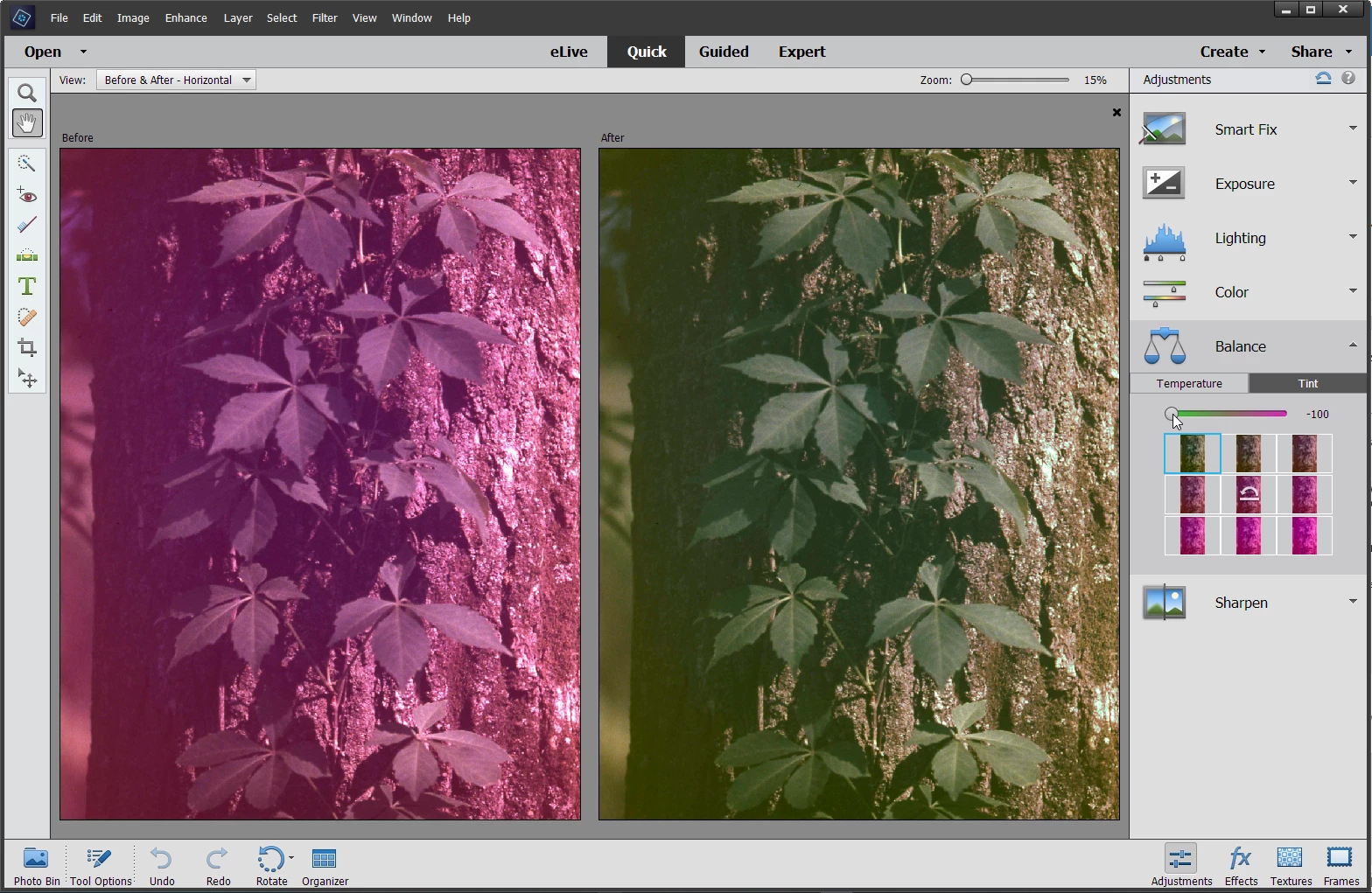Select the Red Eye Removal tool
1372x893 pixels.
click(x=27, y=195)
